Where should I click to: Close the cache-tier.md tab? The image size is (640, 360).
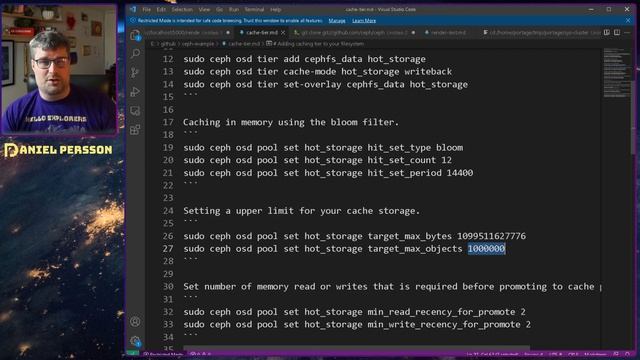283,32
